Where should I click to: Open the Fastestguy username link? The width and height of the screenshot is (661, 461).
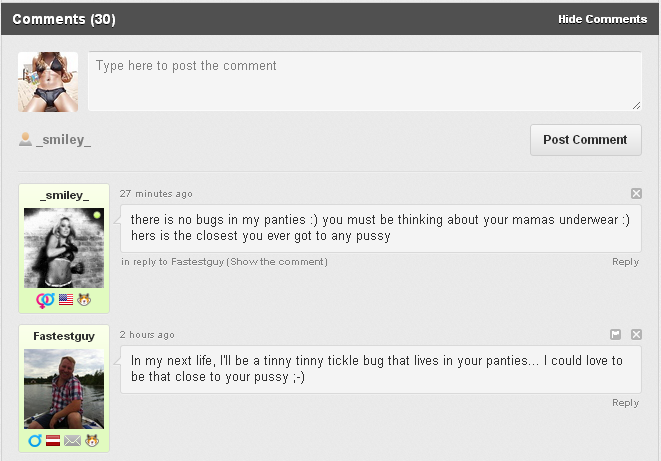coord(64,336)
